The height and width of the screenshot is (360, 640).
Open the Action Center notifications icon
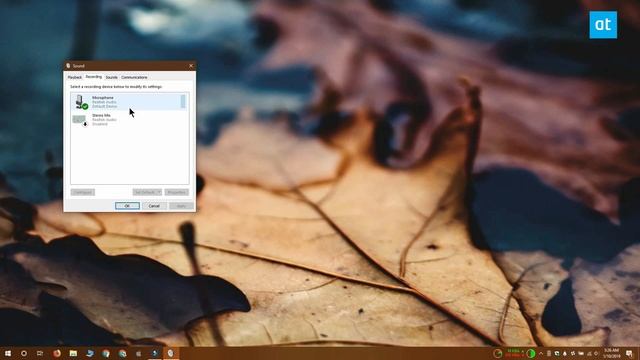click(x=629, y=353)
